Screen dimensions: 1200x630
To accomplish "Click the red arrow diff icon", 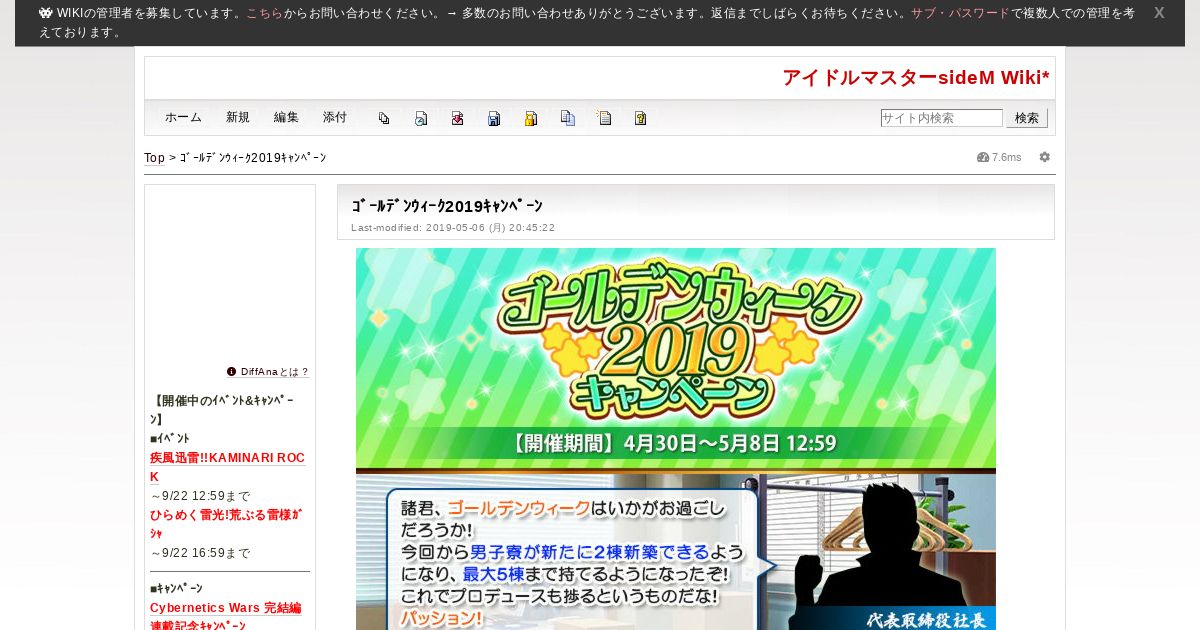I will [x=457, y=118].
